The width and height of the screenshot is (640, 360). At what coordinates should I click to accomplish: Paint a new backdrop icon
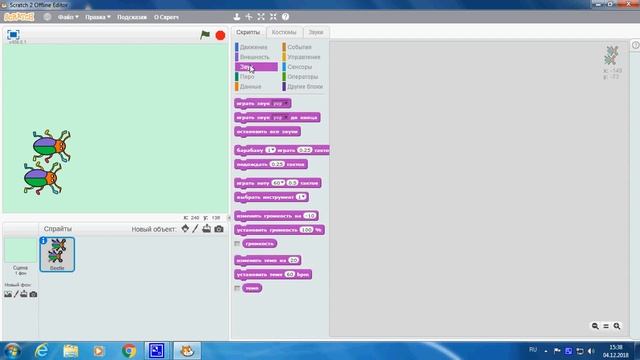pos(16,294)
